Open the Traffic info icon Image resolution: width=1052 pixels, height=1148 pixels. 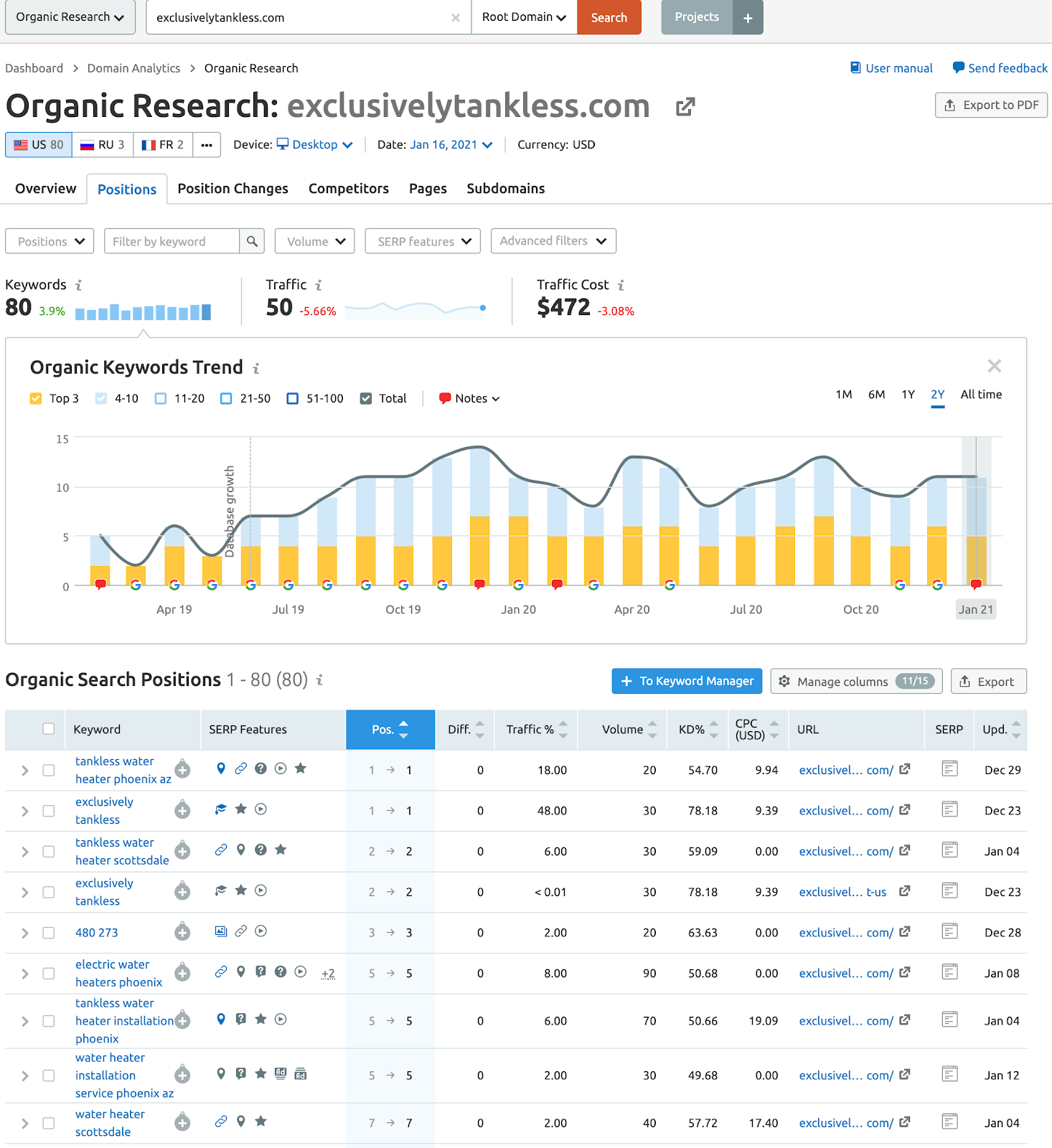coord(319,285)
